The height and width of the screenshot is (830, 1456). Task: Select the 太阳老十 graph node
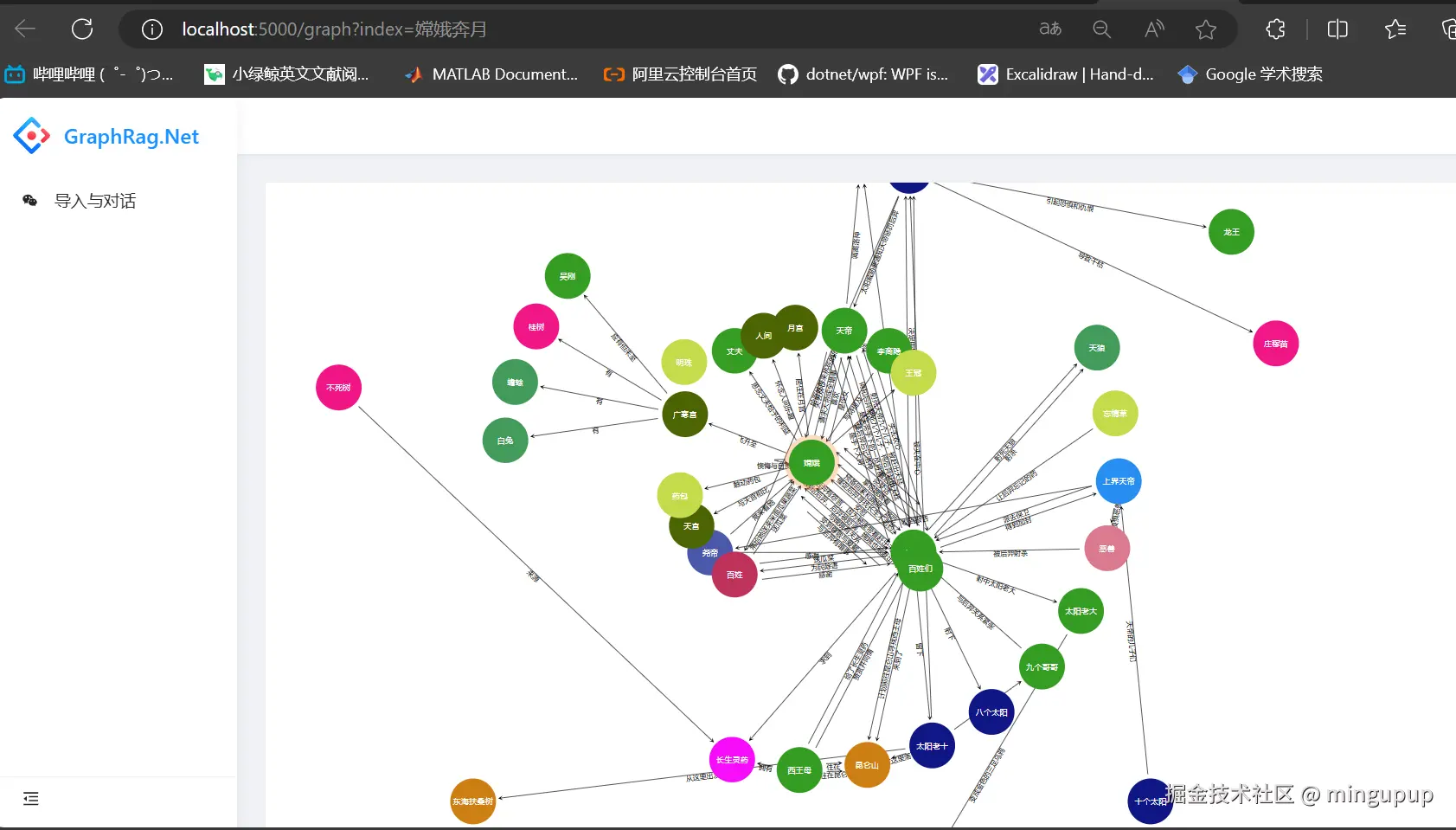932,745
